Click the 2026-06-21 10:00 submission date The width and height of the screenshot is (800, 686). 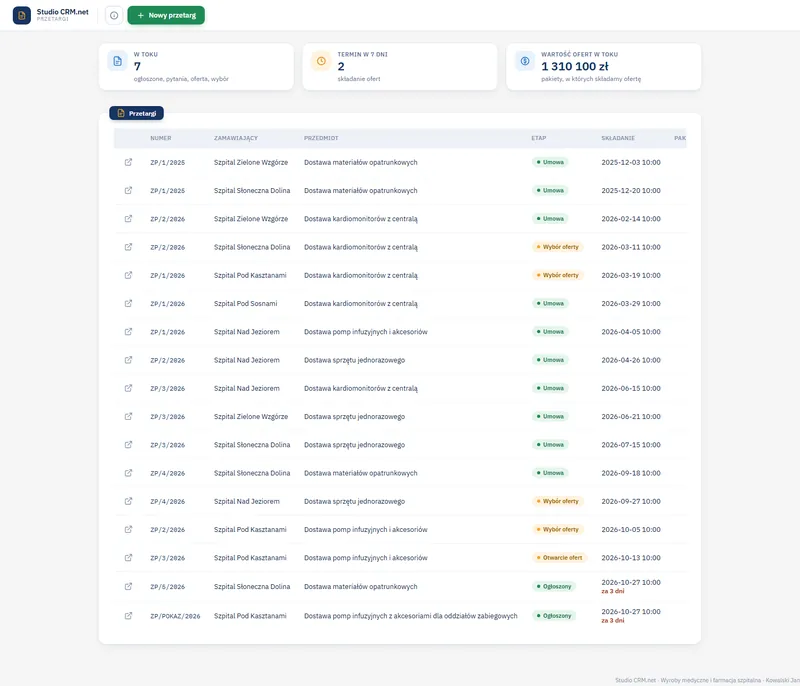click(631, 417)
